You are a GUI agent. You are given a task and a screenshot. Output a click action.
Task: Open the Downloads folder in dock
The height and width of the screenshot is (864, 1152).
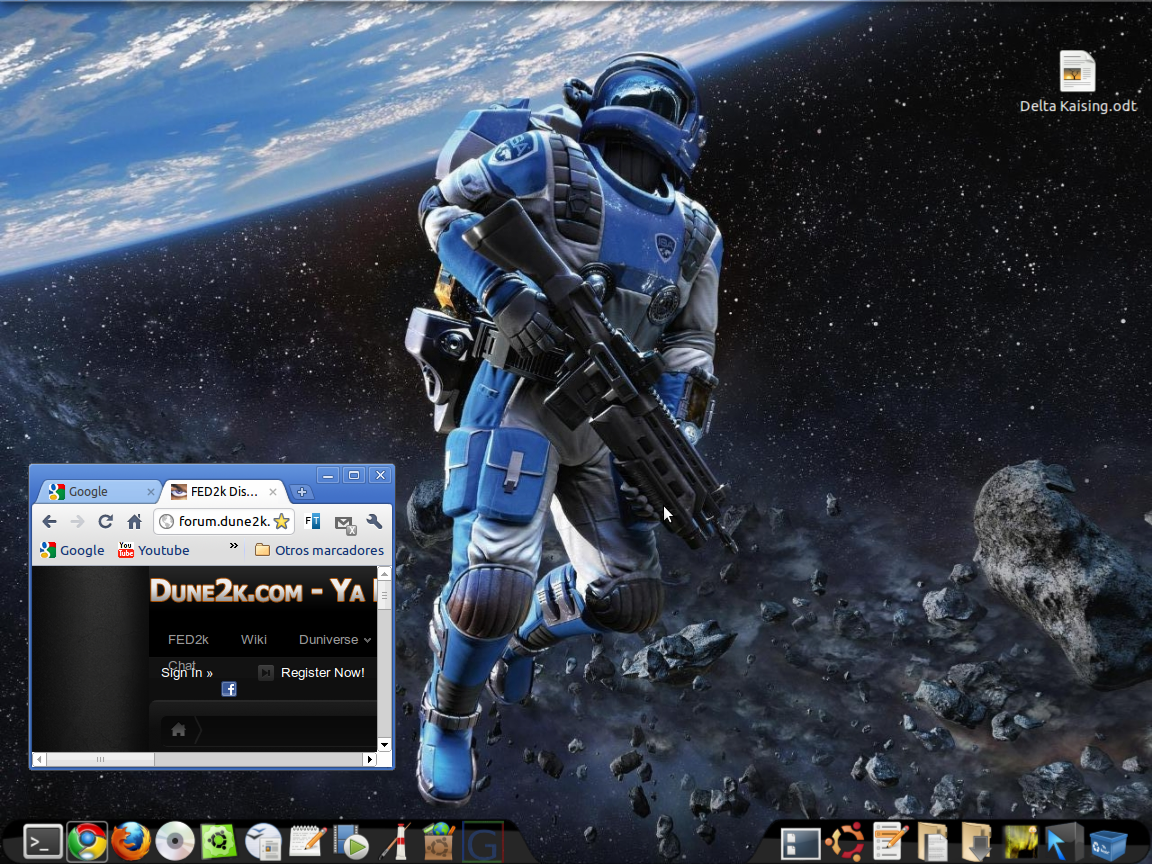976,842
